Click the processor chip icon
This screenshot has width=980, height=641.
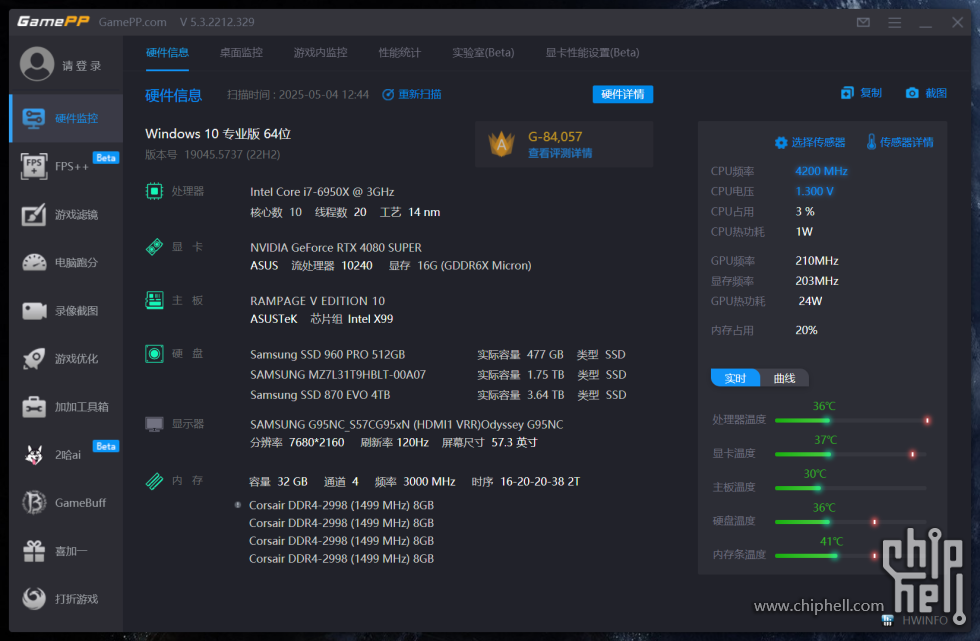pyautogui.click(x=154, y=191)
